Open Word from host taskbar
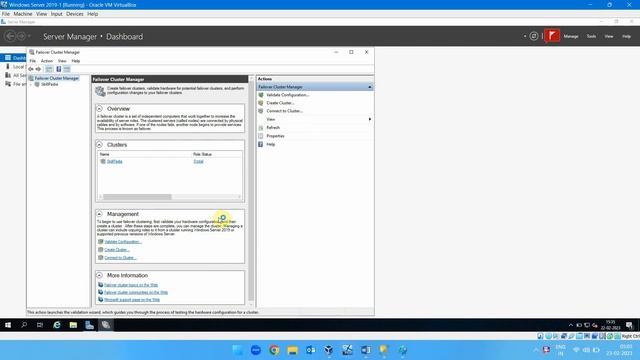The image size is (640, 360). (x=365, y=350)
